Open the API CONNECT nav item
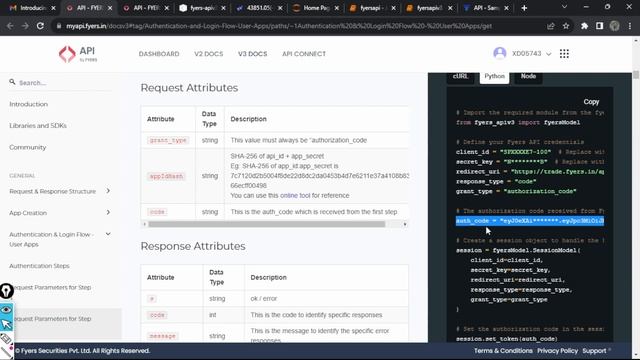This screenshot has width=640, height=360. [x=304, y=54]
